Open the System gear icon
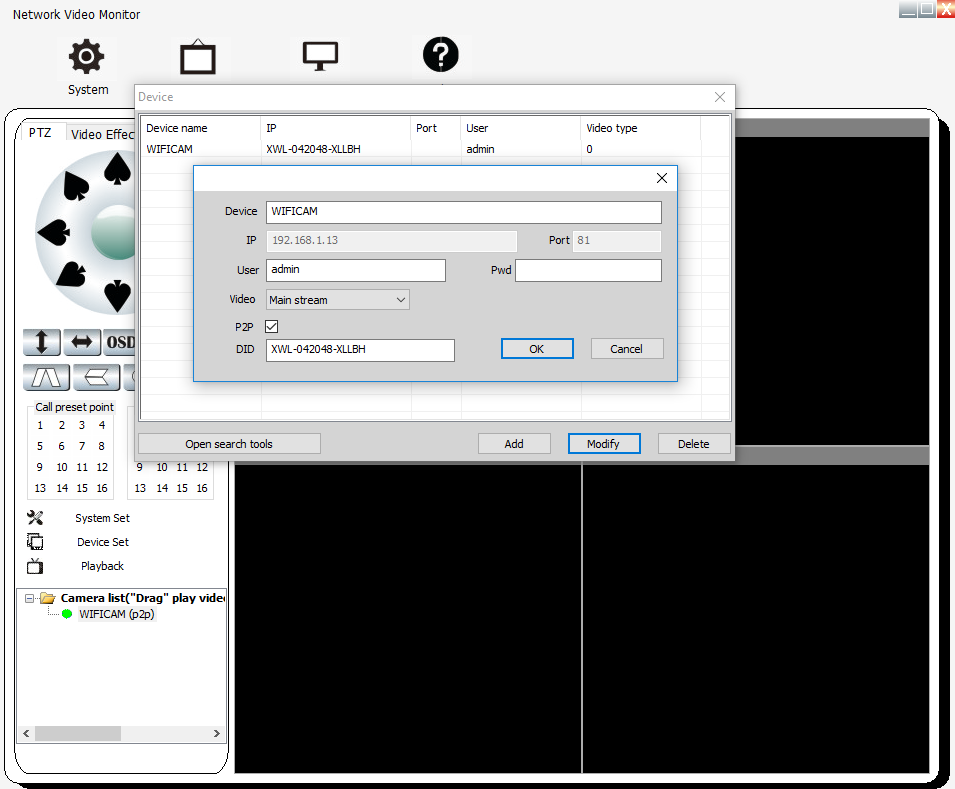 pos(86,57)
